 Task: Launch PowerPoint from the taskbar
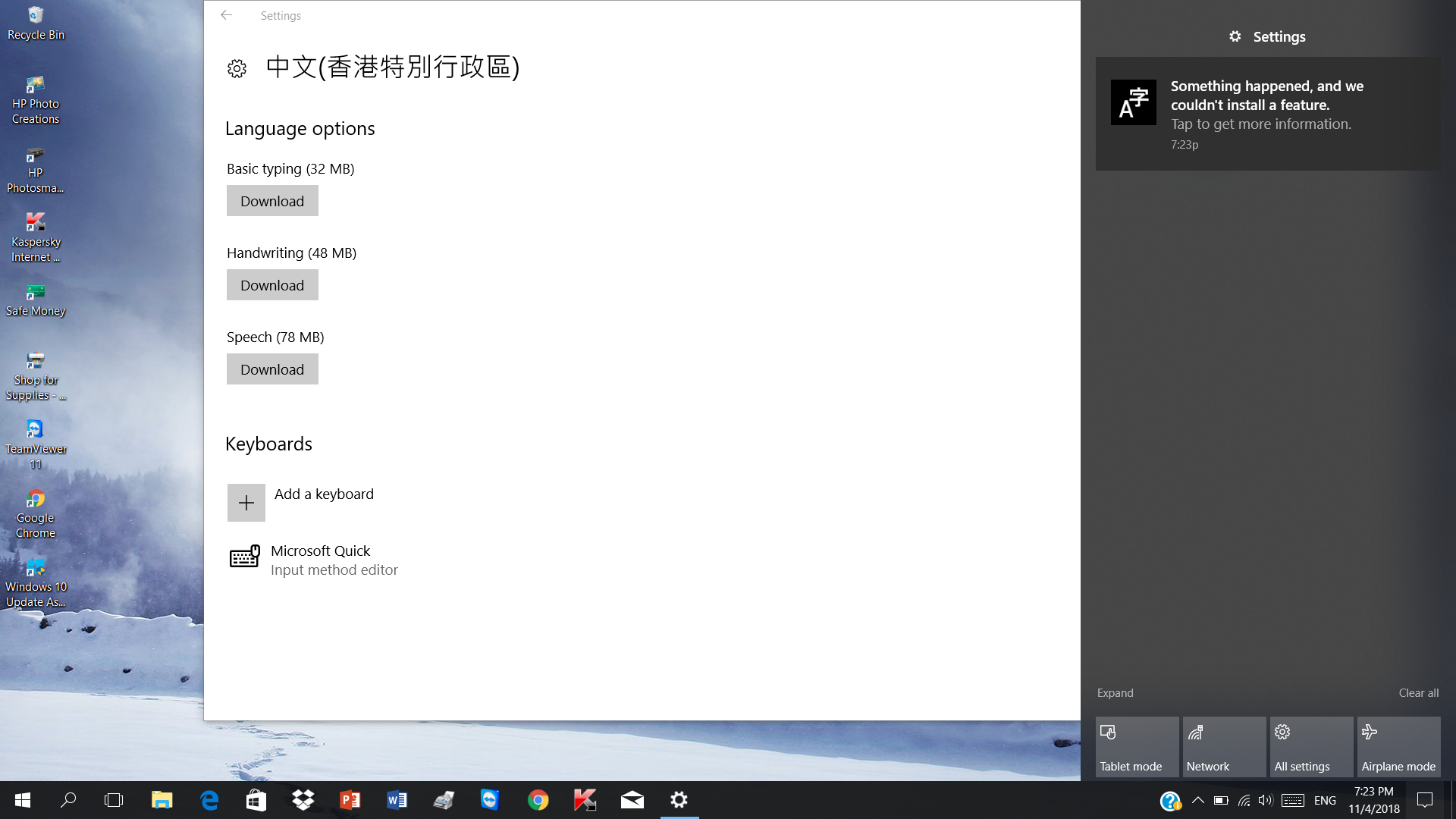coord(350,800)
